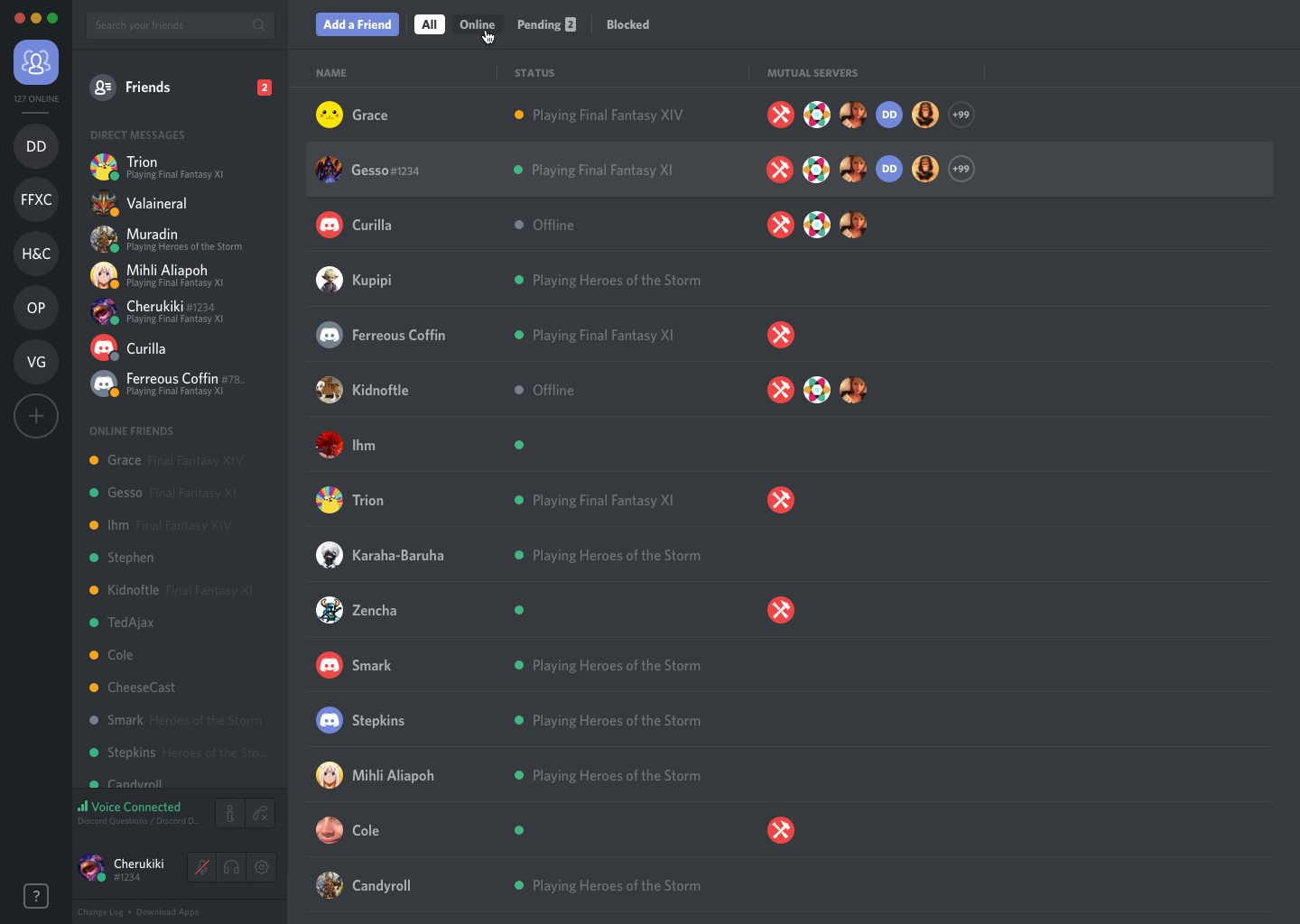This screenshot has height=924, width=1300.
Task: Open the VG server
Action: pyautogui.click(x=36, y=363)
